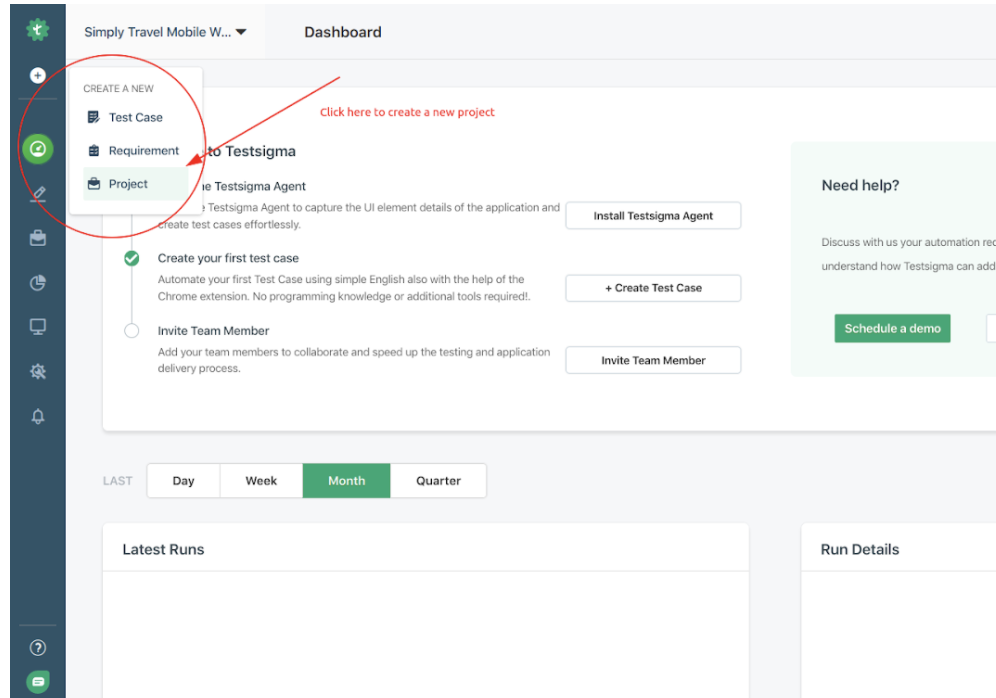Viewport: 996px width, 698px height.
Task: Click the Test Case document icon
Action: pos(93,117)
